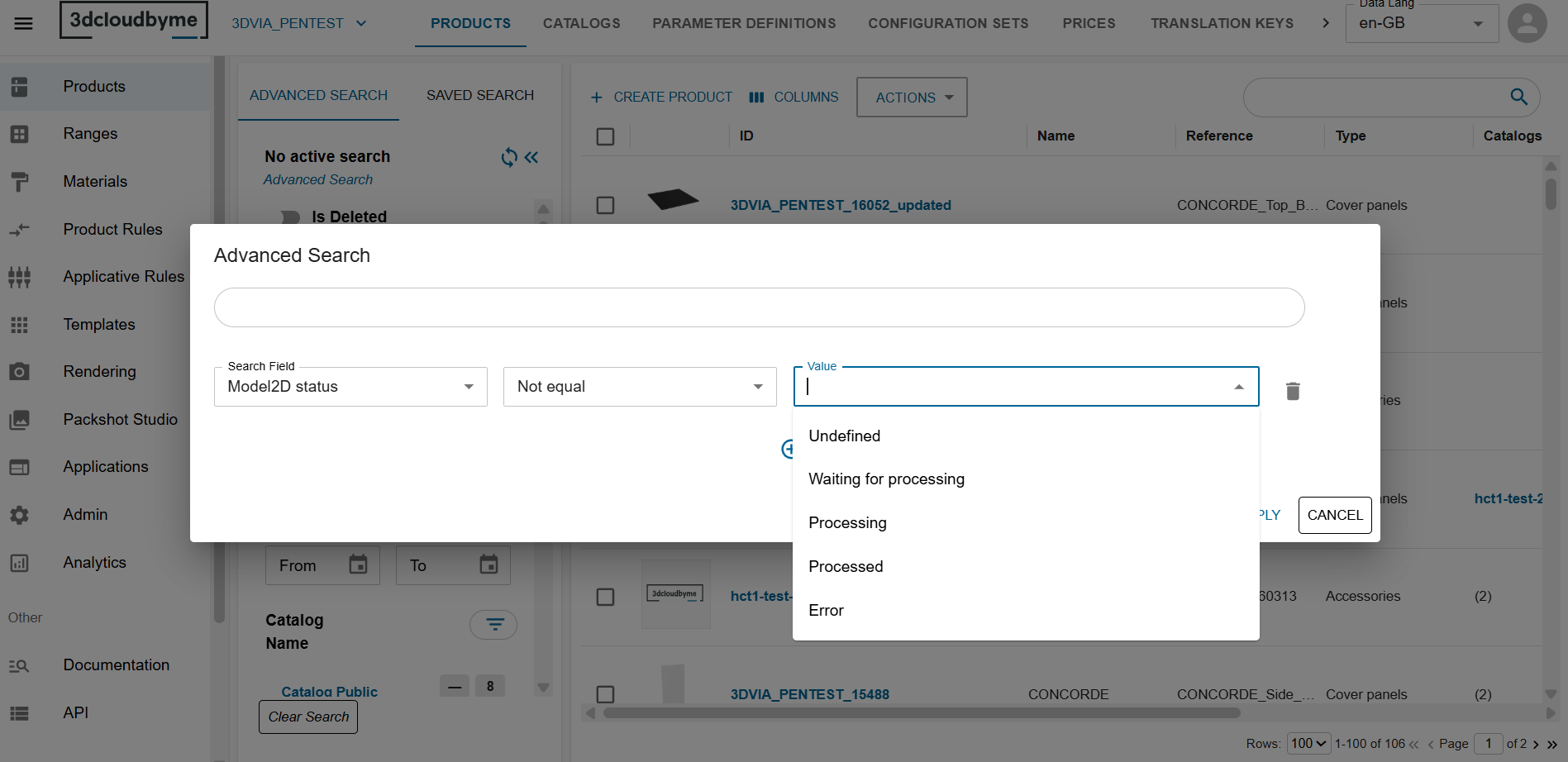
Task: Go to the last page of results
Action: [x=1551, y=744]
